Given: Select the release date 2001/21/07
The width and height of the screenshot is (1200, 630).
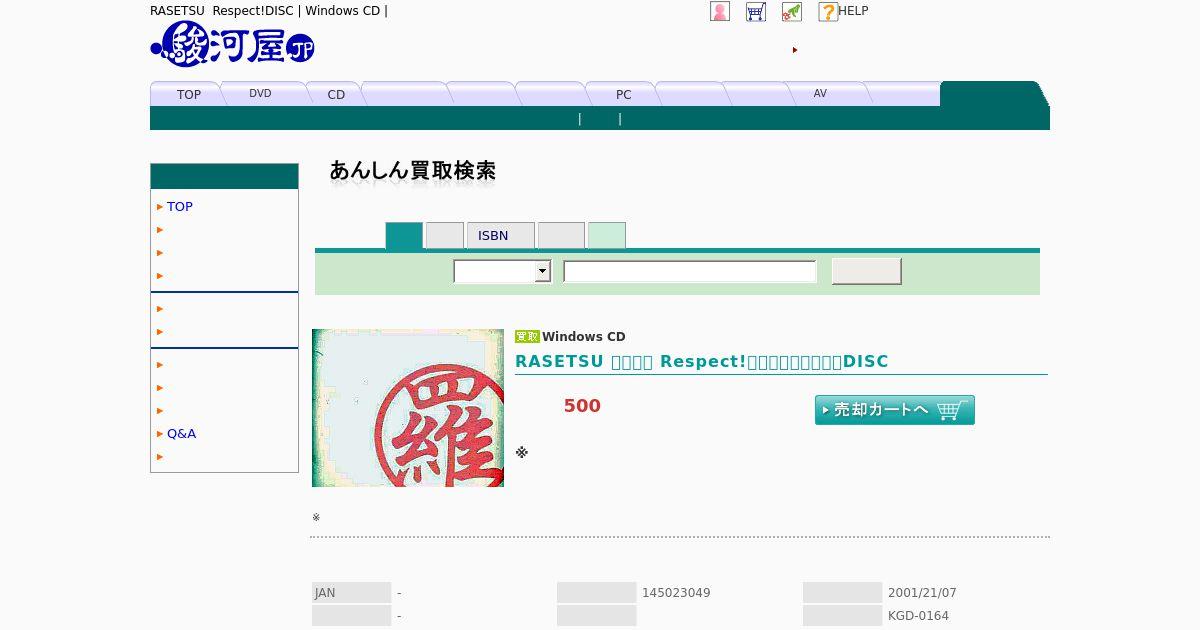Looking at the screenshot, I should click(x=922, y=593).
